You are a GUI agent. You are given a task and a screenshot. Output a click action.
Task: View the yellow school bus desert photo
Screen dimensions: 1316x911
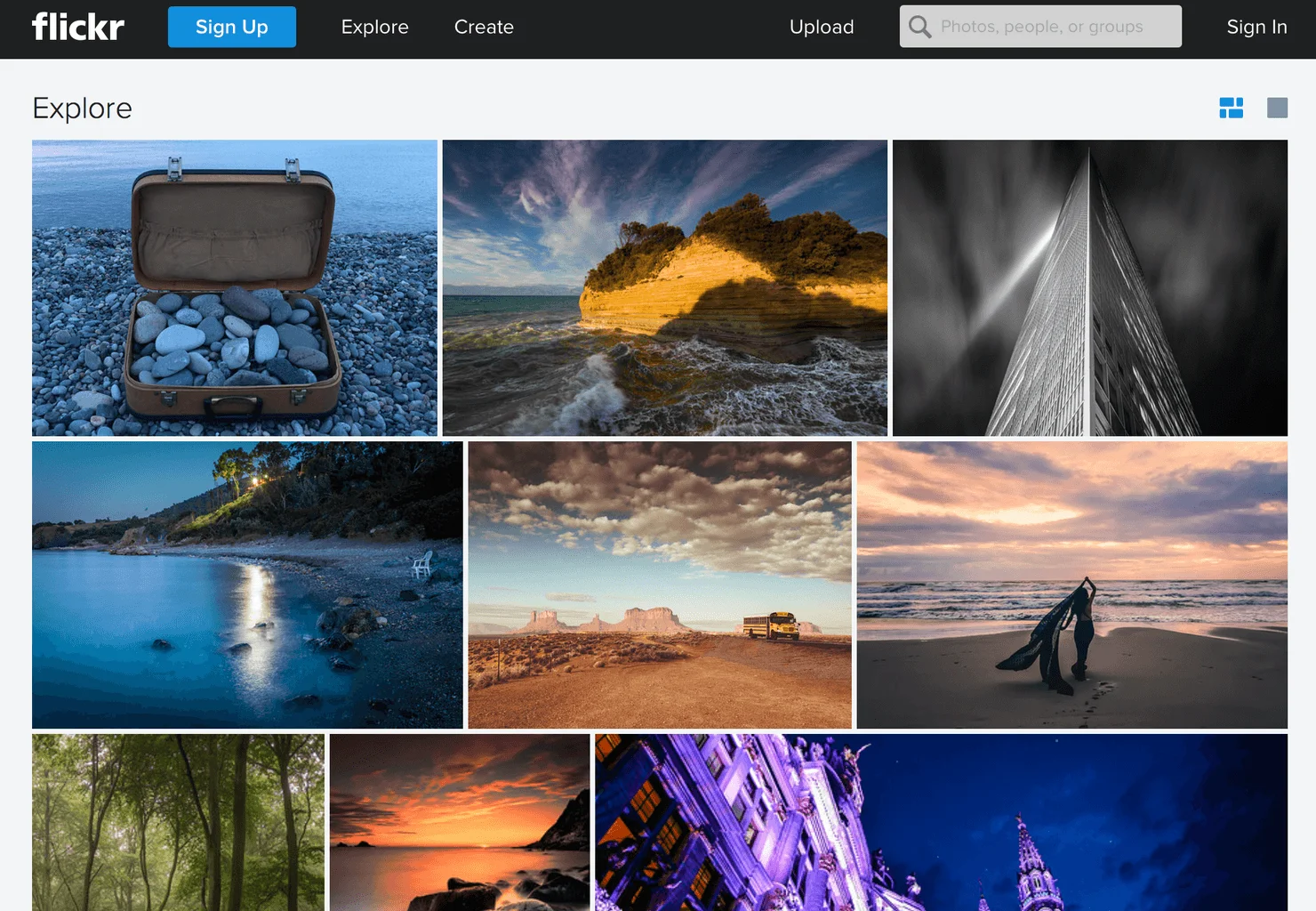click(x=659, y=584)
